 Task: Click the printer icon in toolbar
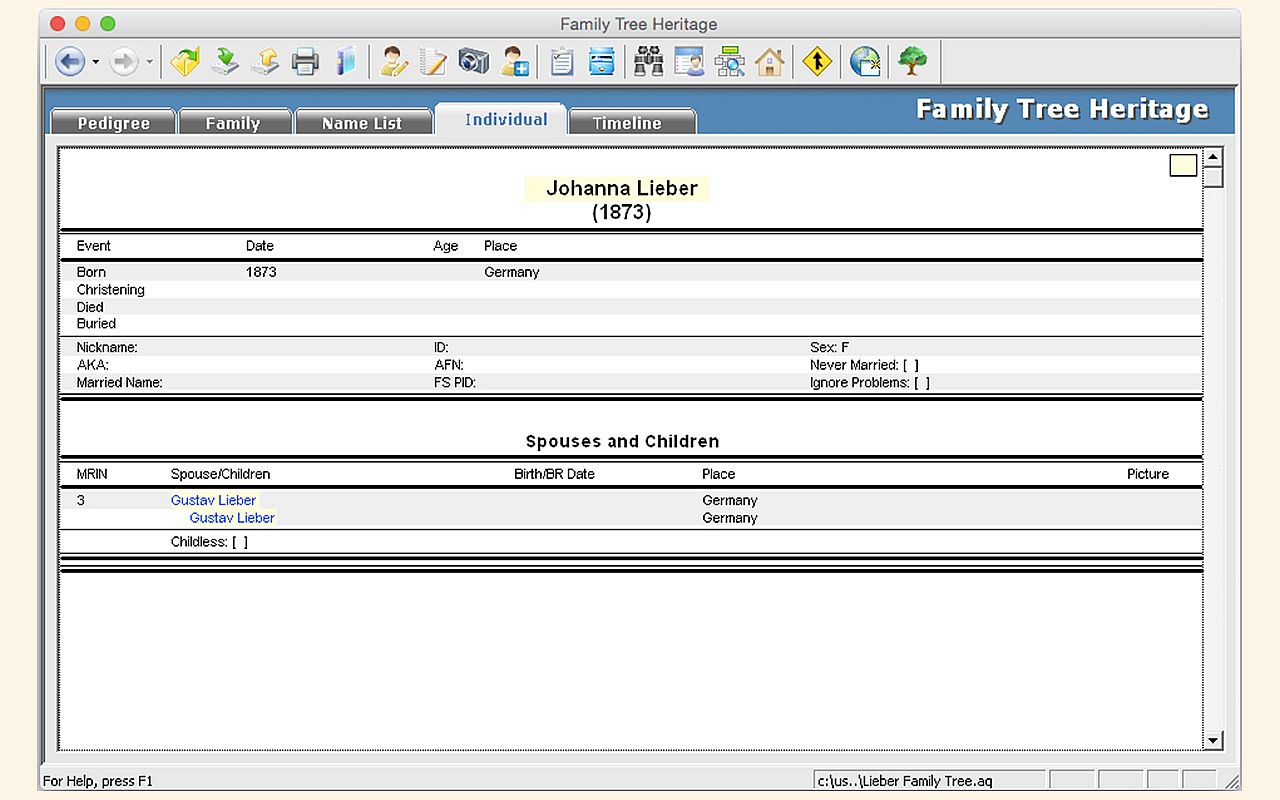(305, 62)
